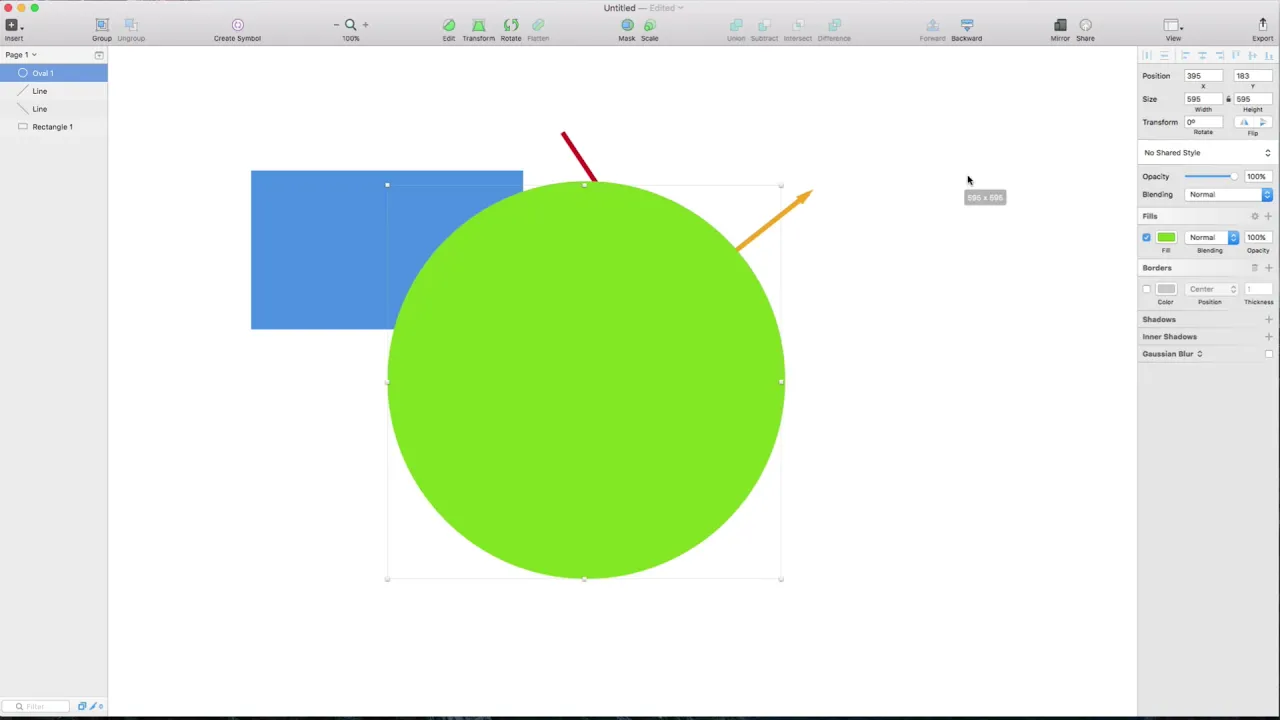
Task: Flip horizontally button
Action: 1244,122
